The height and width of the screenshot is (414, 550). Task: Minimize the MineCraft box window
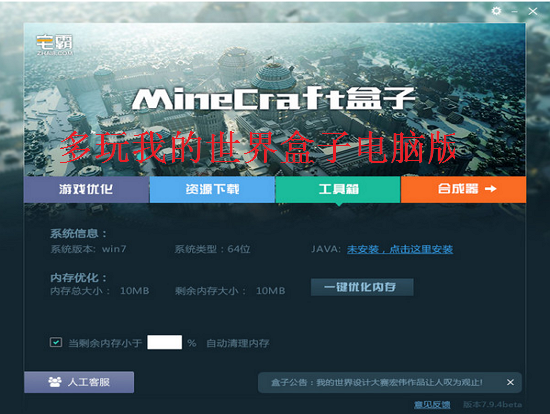coord(515,12)
